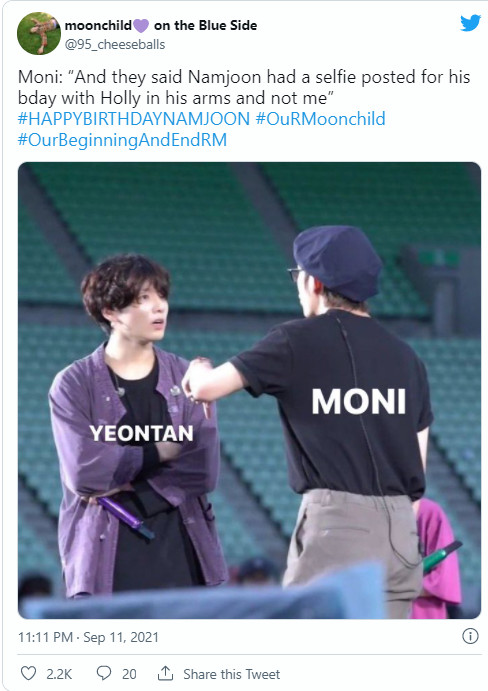Click the 20 replies count
This screenshot has height=691, width=488.
(x=129, y=674)
